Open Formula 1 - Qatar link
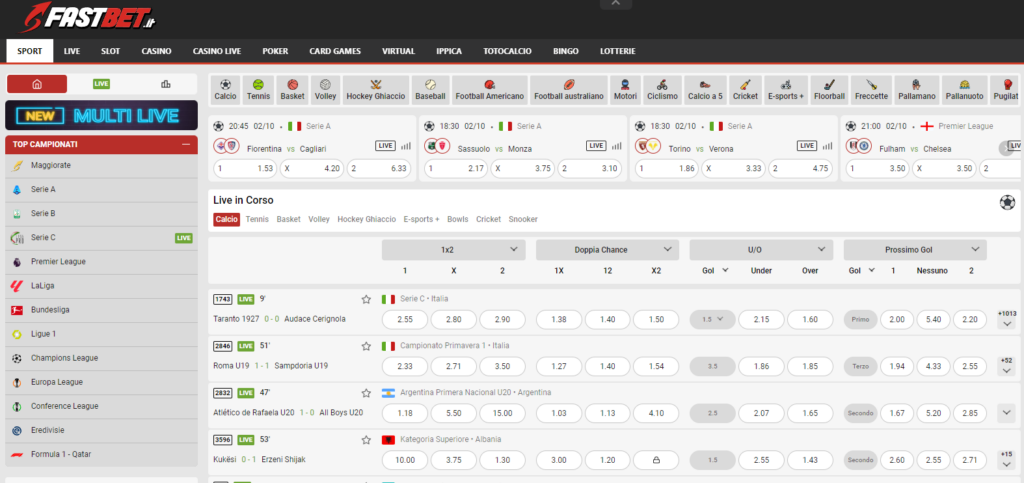The width and height of the screenshot is (1024, 483). coord(101,454)
